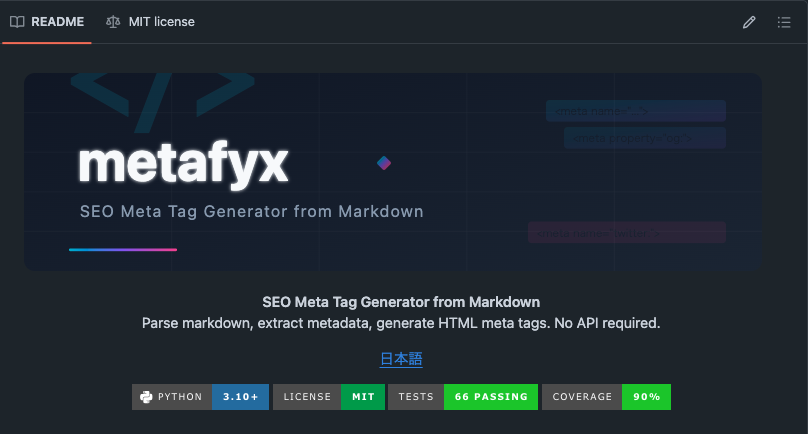Click the Tests 66 passing badge
This screenshot has width=808, height=434.
(x=463, y=397)
